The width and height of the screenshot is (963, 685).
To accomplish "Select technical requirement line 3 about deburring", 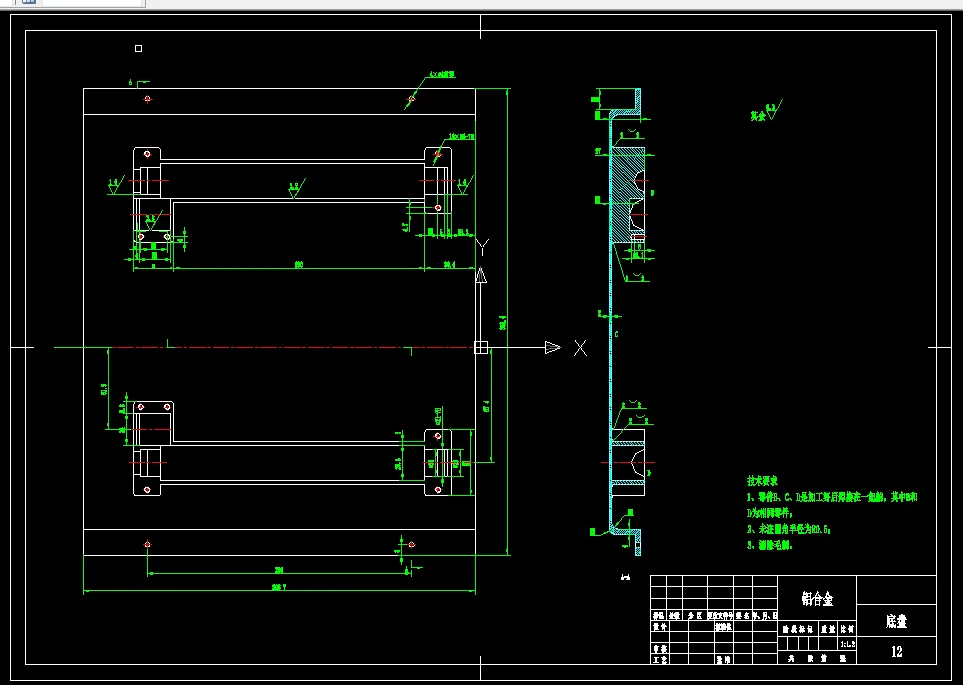I will [770, 545].
